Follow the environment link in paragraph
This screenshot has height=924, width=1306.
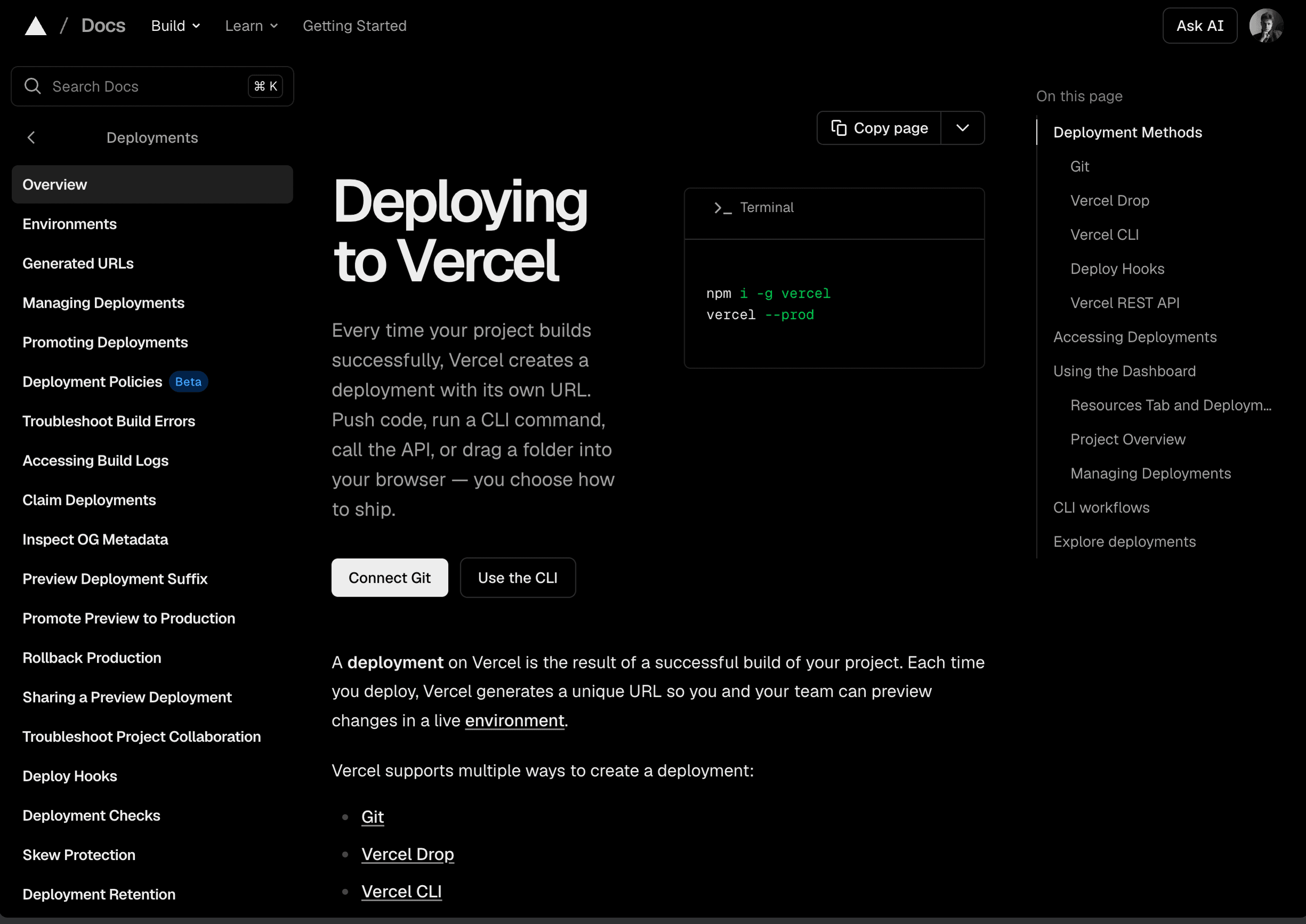[x=515, y=721]
